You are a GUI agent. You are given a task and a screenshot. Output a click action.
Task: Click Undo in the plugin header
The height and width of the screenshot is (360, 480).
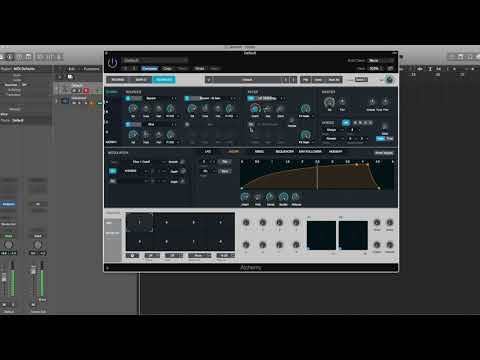200,68
